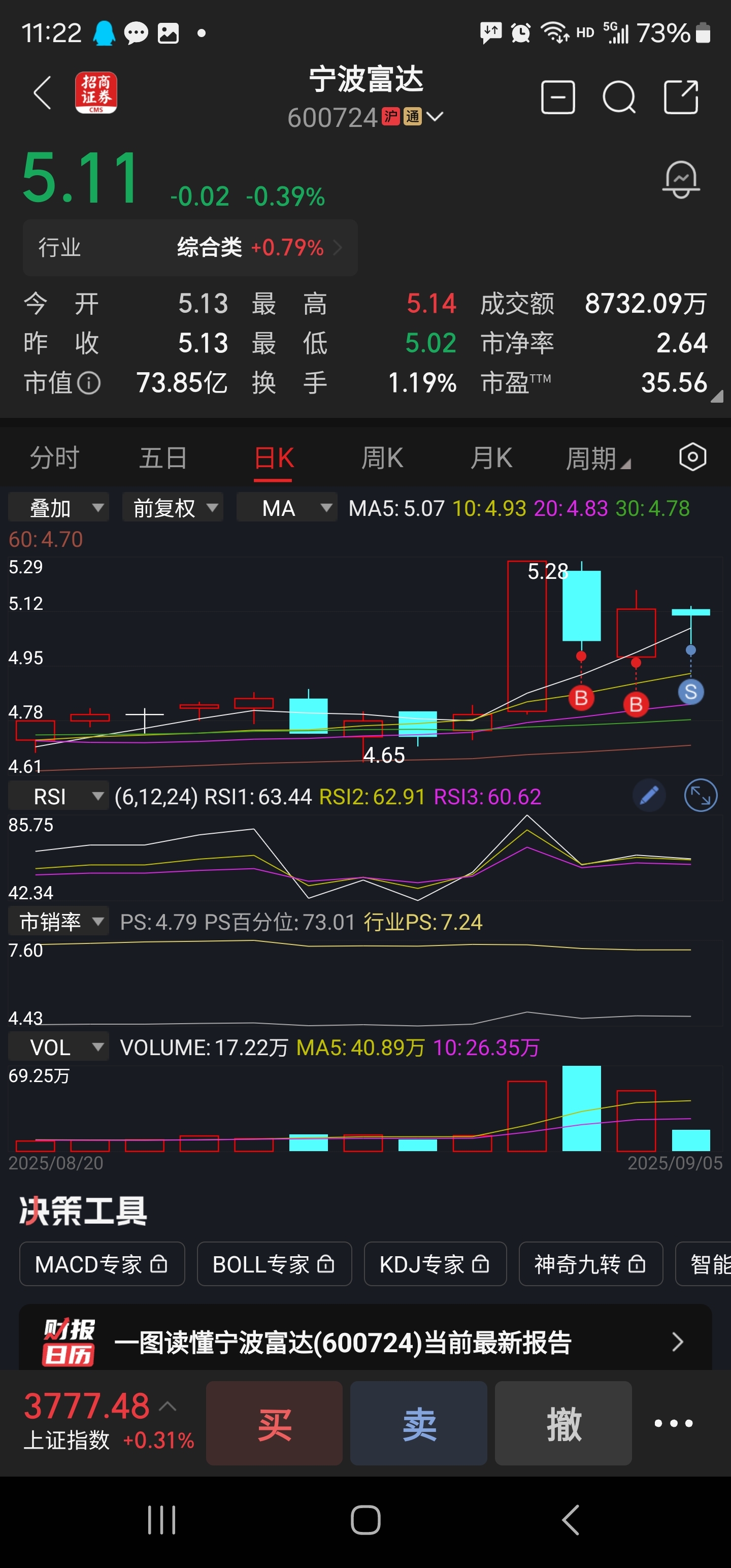This screenshot has height=1568, width=731.
Task: Switch to 分时 tab
Action: 54,458
